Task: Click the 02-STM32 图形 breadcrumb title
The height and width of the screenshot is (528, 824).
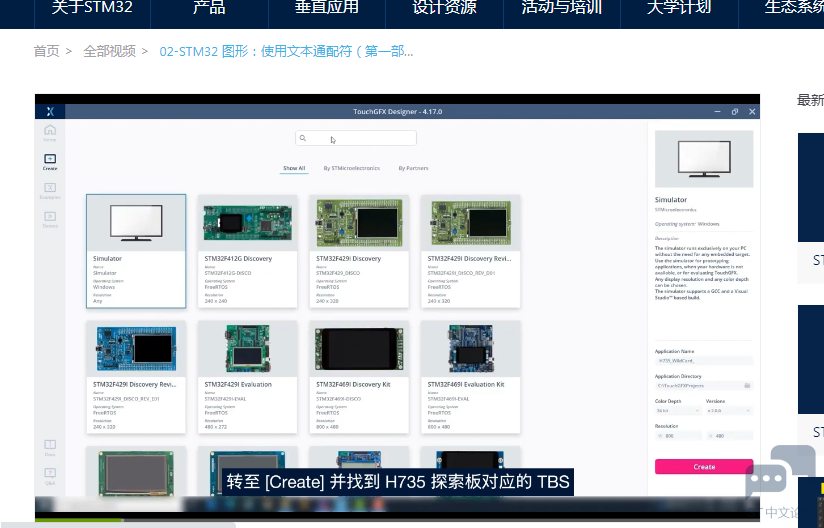Action: tap(286, 51)
